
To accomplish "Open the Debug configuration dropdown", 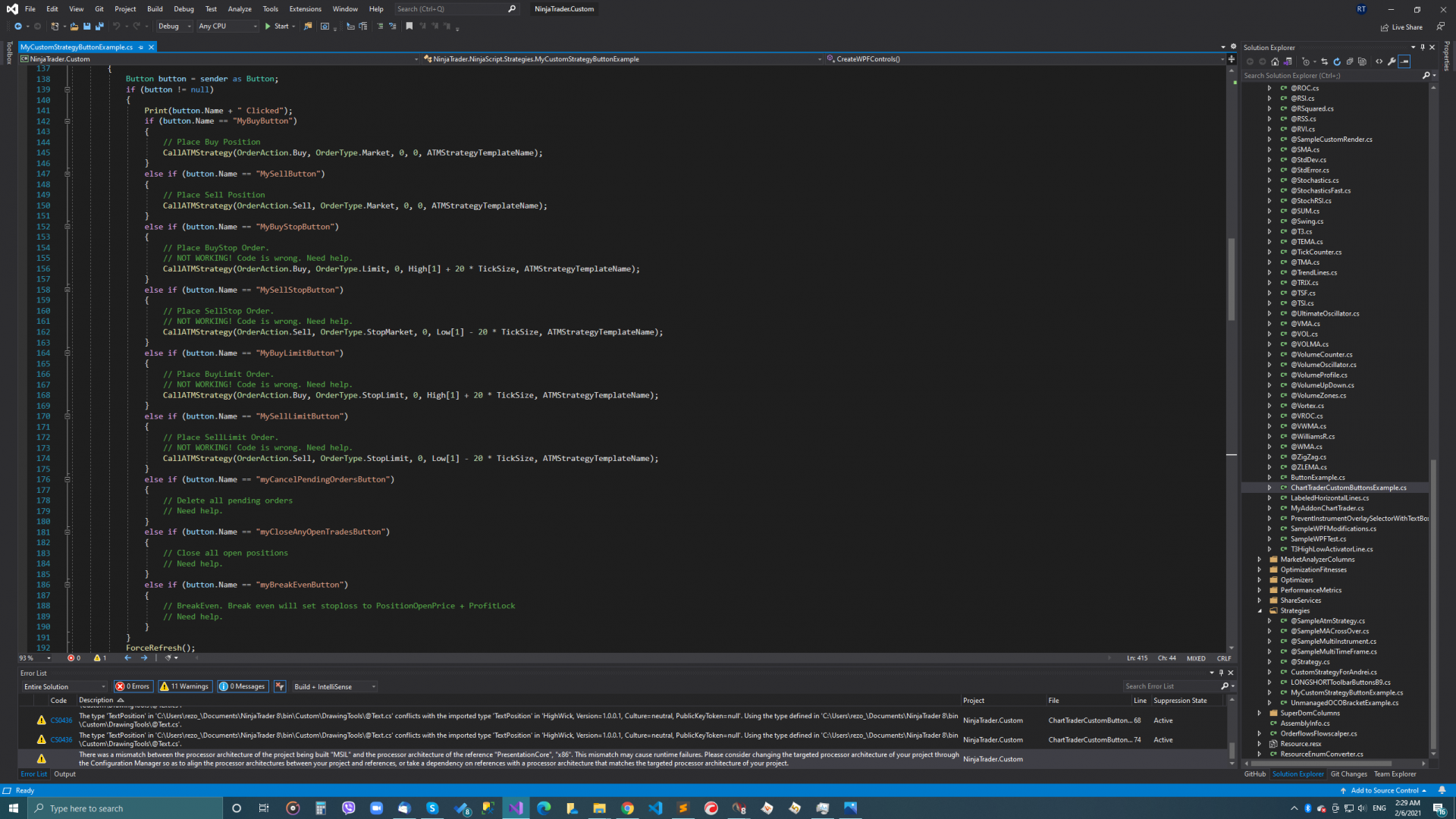I will click(x=174, y=27).
